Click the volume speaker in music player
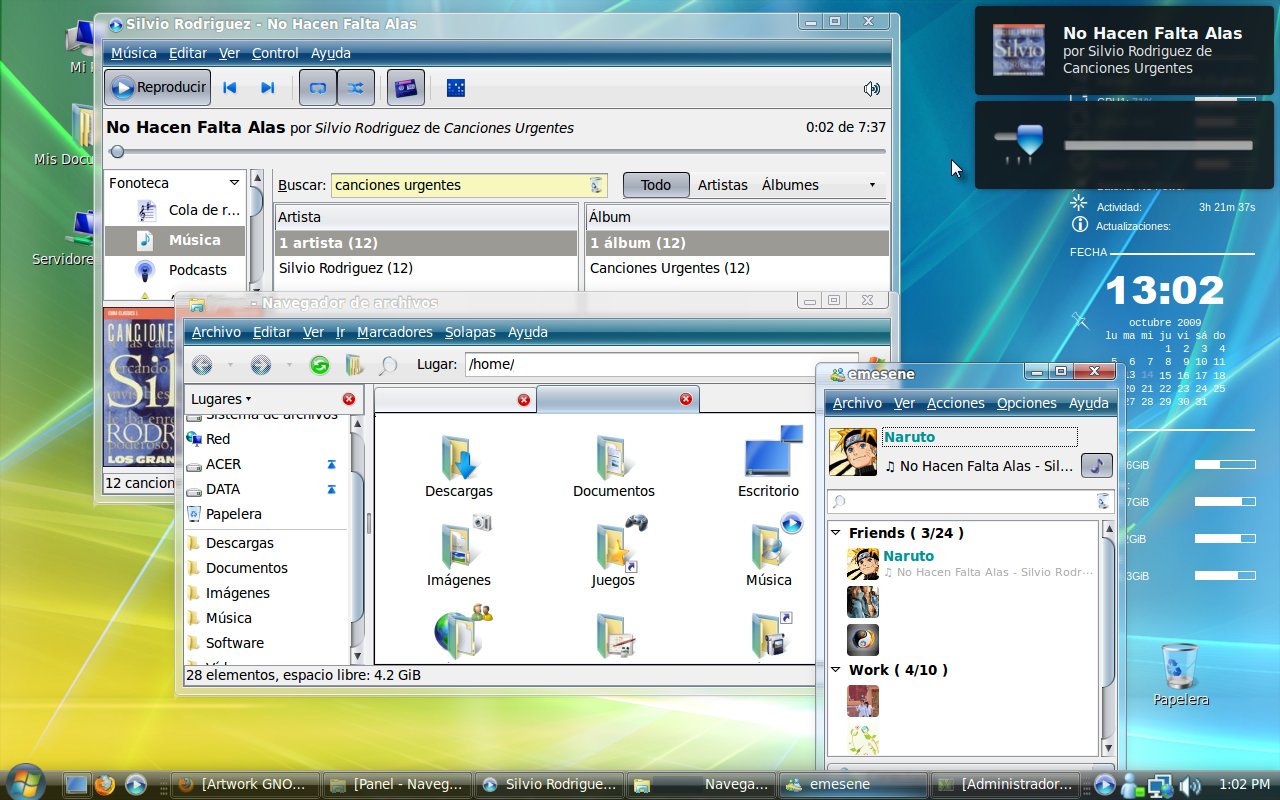This screenshot has width=1280, height=800. pos(872,88)
